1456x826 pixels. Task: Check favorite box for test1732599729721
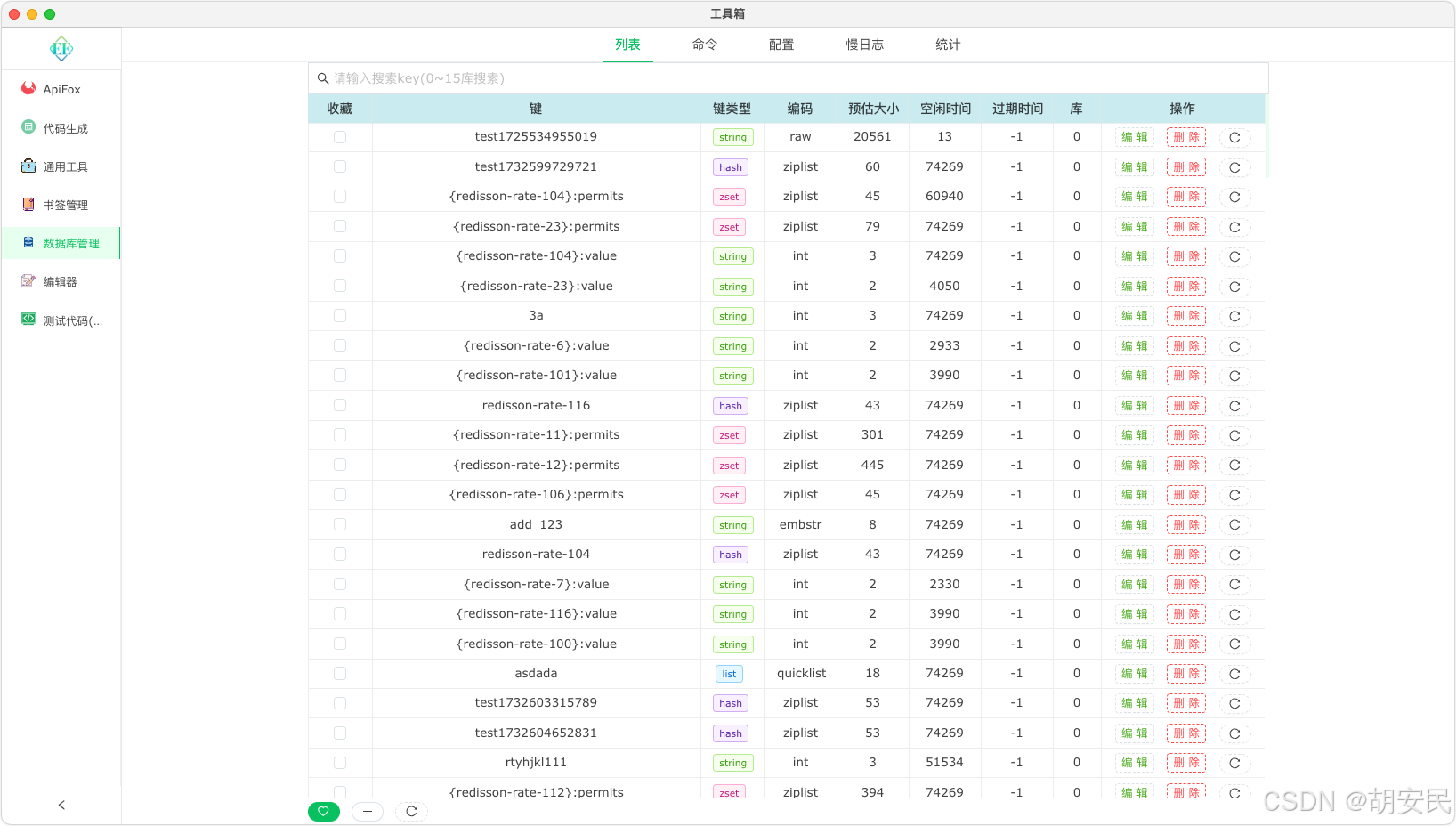point(340,166)
